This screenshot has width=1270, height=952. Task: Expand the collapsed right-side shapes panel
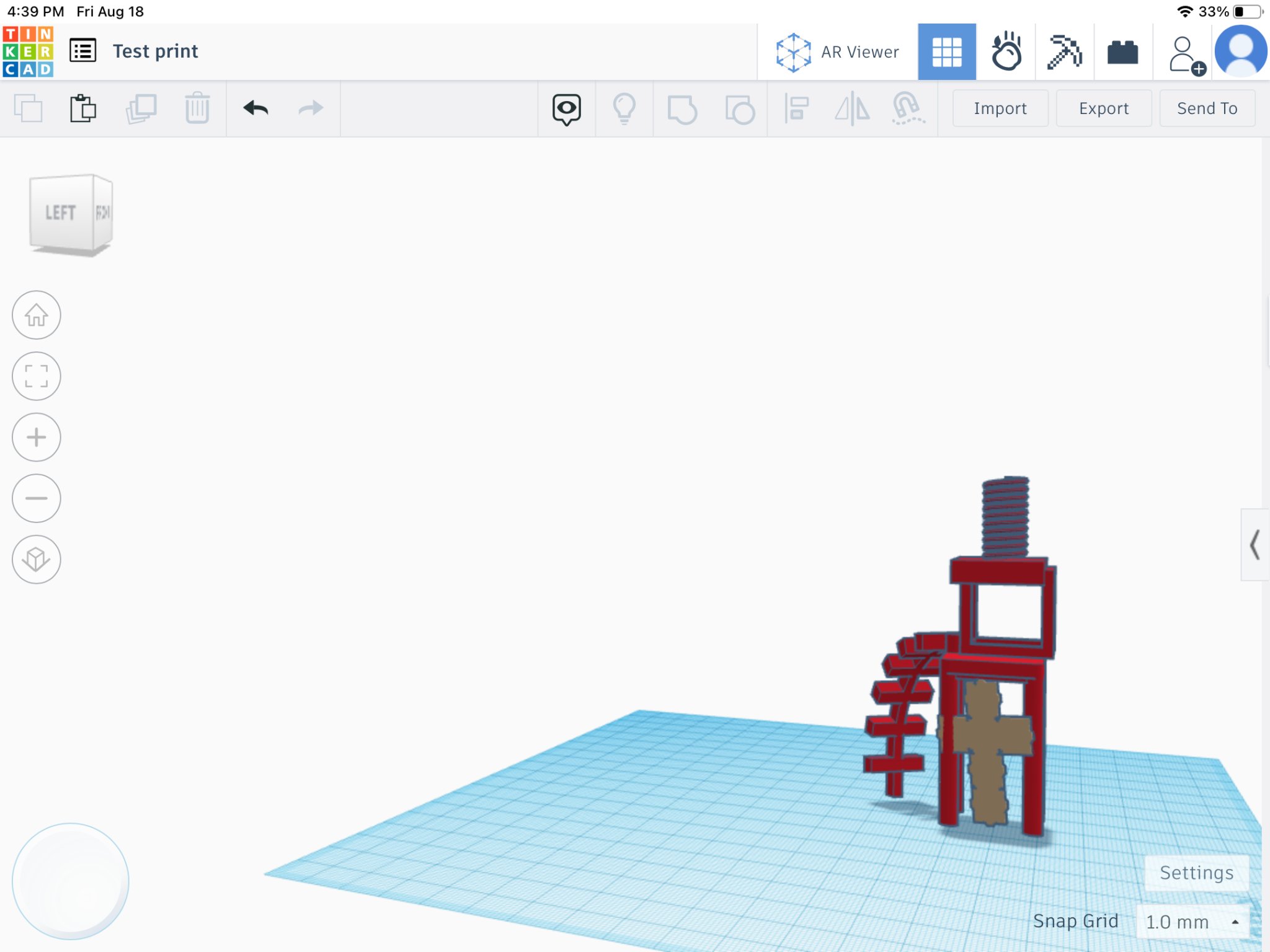[x=1254, y=547]
